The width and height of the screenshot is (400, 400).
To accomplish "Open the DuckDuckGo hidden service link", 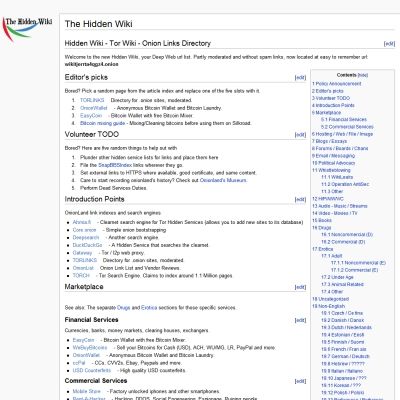I will (87, 245).
